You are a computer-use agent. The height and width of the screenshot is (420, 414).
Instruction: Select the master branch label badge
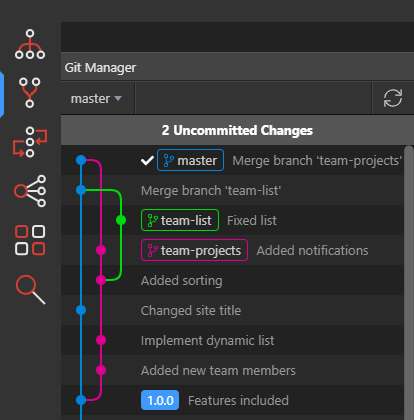(190, 160)
